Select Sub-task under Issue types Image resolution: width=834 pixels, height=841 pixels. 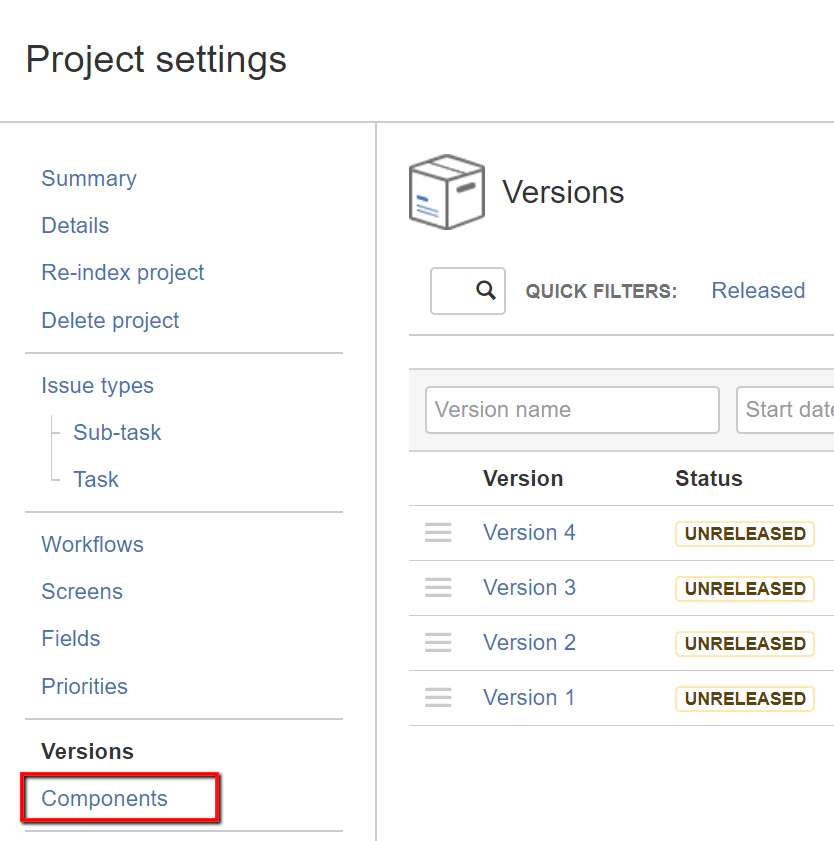tap(117, 432)
